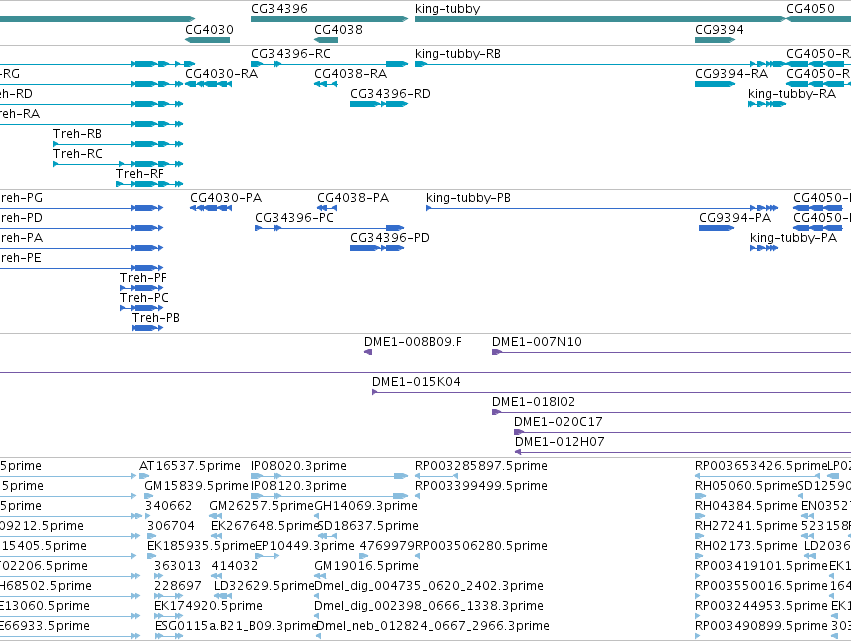Screen dimensions: 851x641
Task: Select EST EK174920.5prime label
Action: (208, 607)
